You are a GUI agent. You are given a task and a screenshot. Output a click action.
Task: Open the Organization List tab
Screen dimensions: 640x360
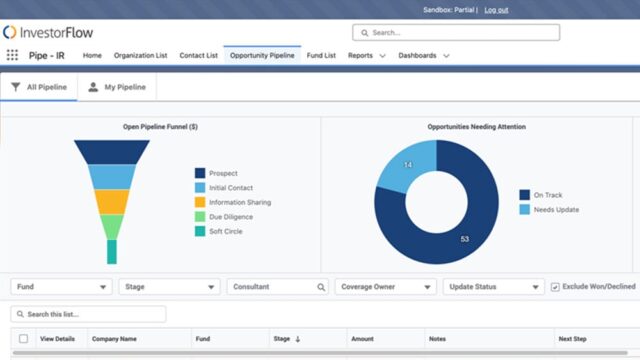click(140, 56)
